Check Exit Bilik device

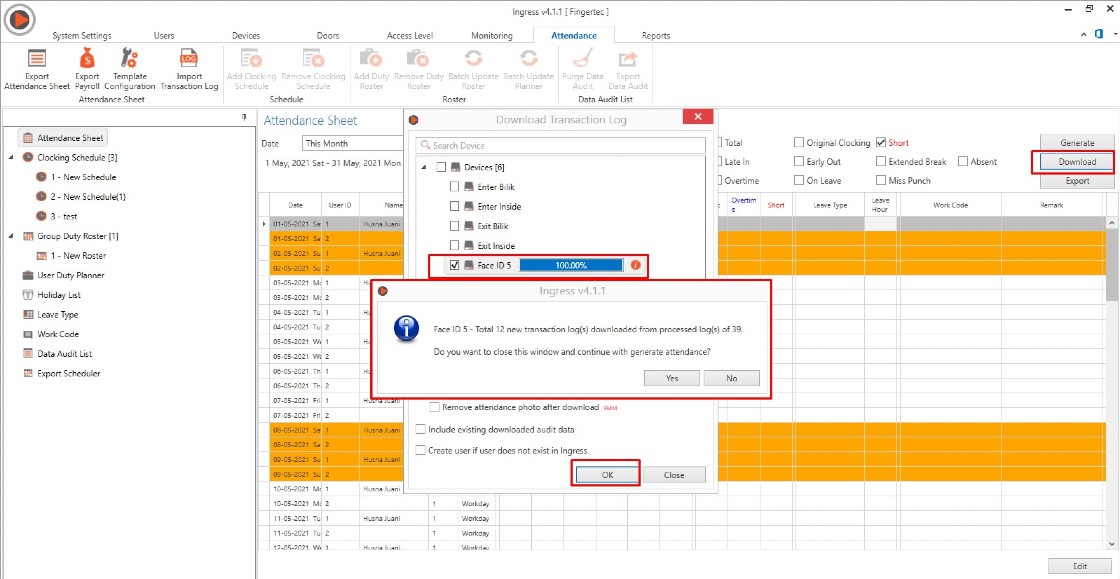pyautogui.click(x=454, y=226)
